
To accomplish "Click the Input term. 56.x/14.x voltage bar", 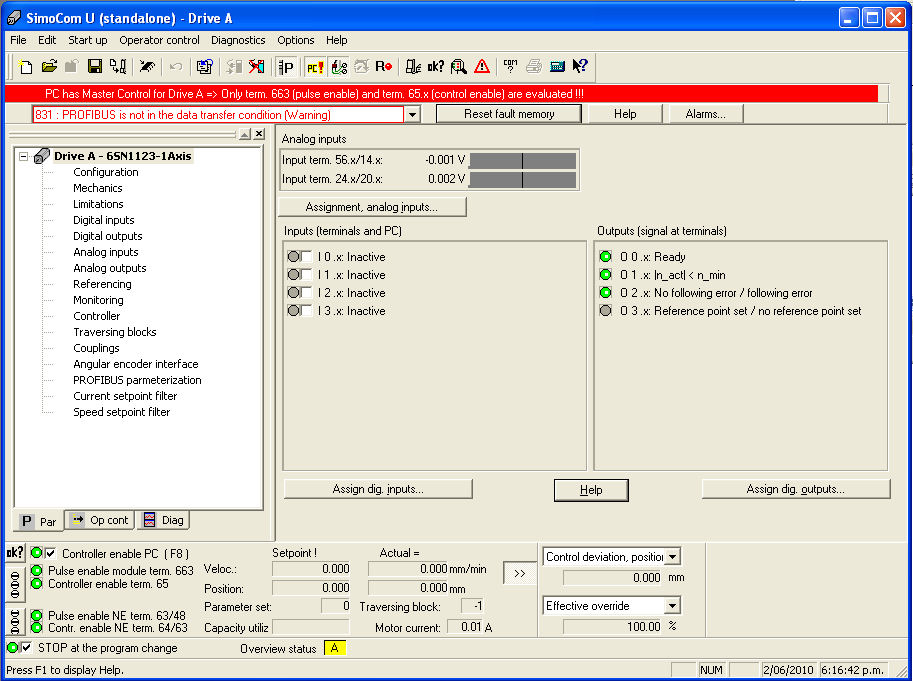I will point(522,161).
